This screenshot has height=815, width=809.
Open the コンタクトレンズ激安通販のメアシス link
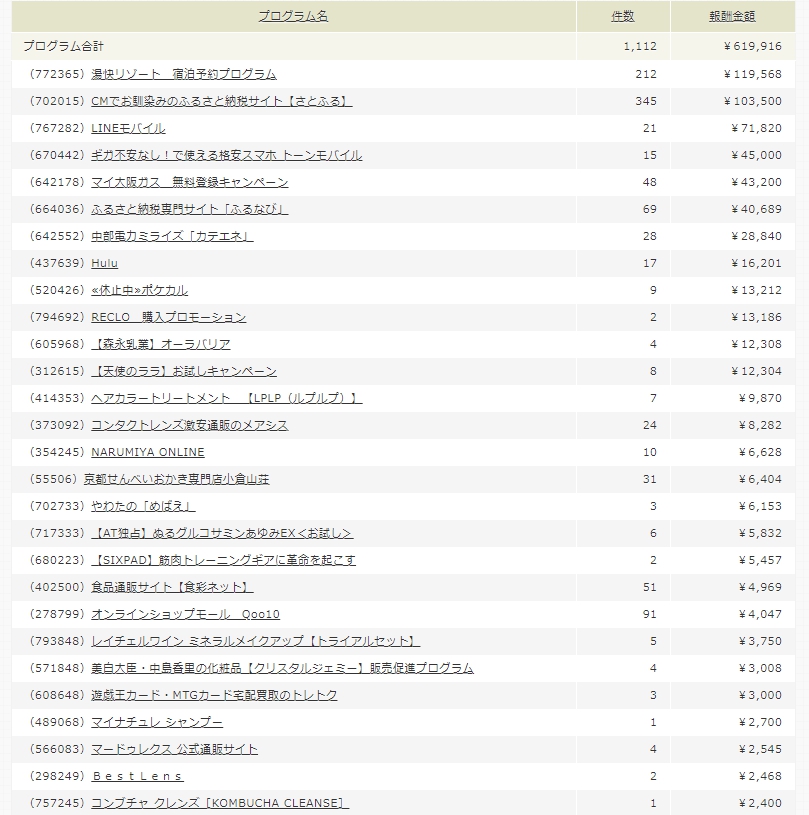pyautogui.click(x=189, y=426)
